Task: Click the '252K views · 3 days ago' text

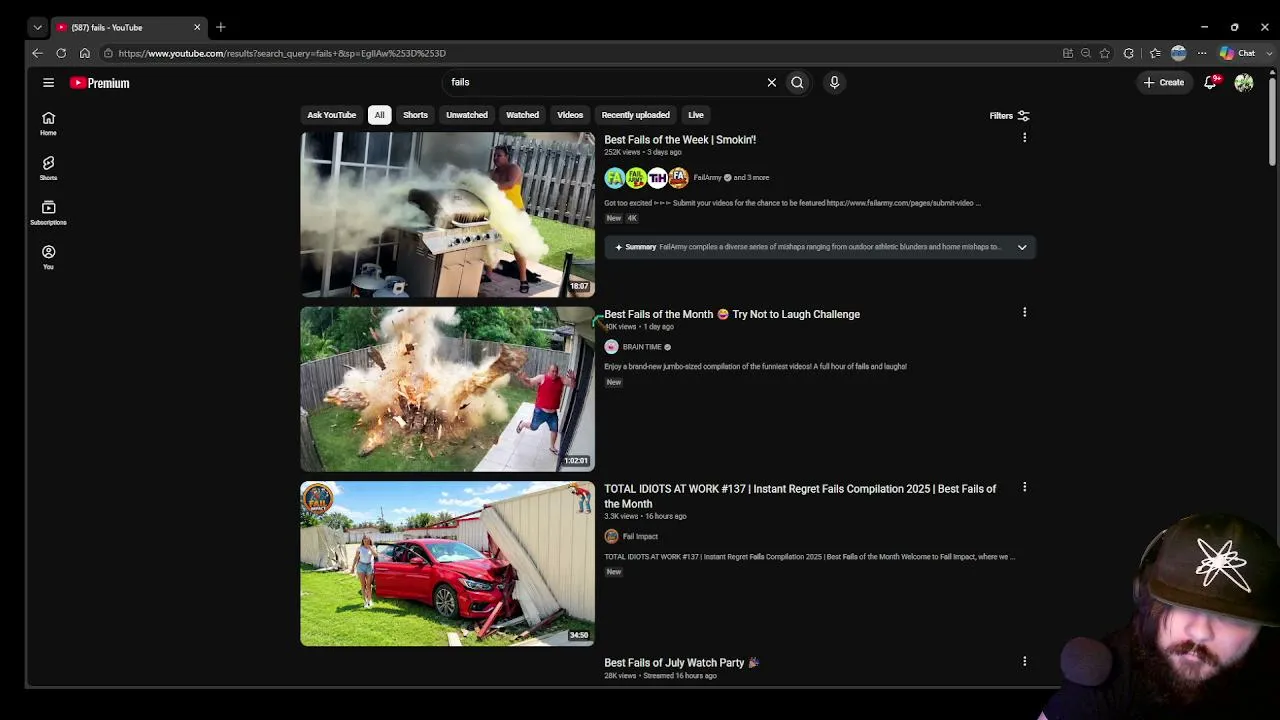Action: 643,152
